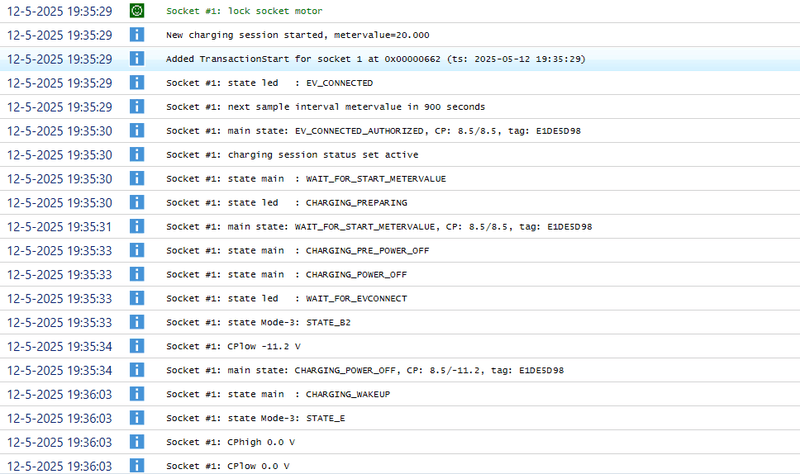The width and height of the screenshot is (800, 474).
Task: Click info icon beside CPhigh 0.0 V
Action: coord(138,442)
